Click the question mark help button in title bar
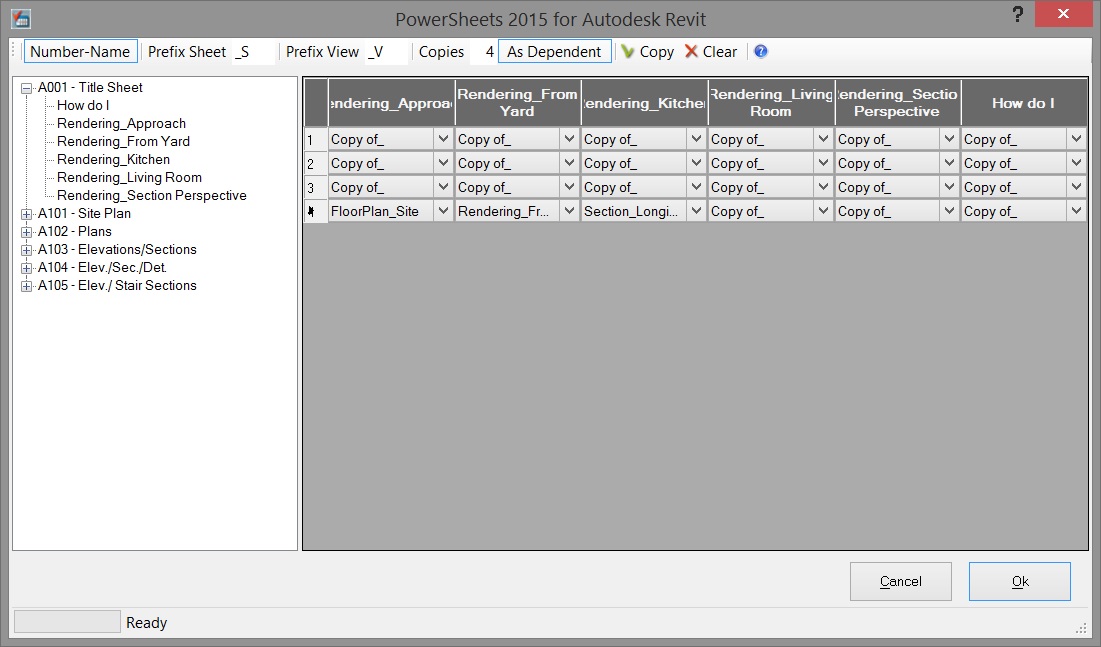The height and width of the screenshot is (647, 1101). [x=1017, y=14]
